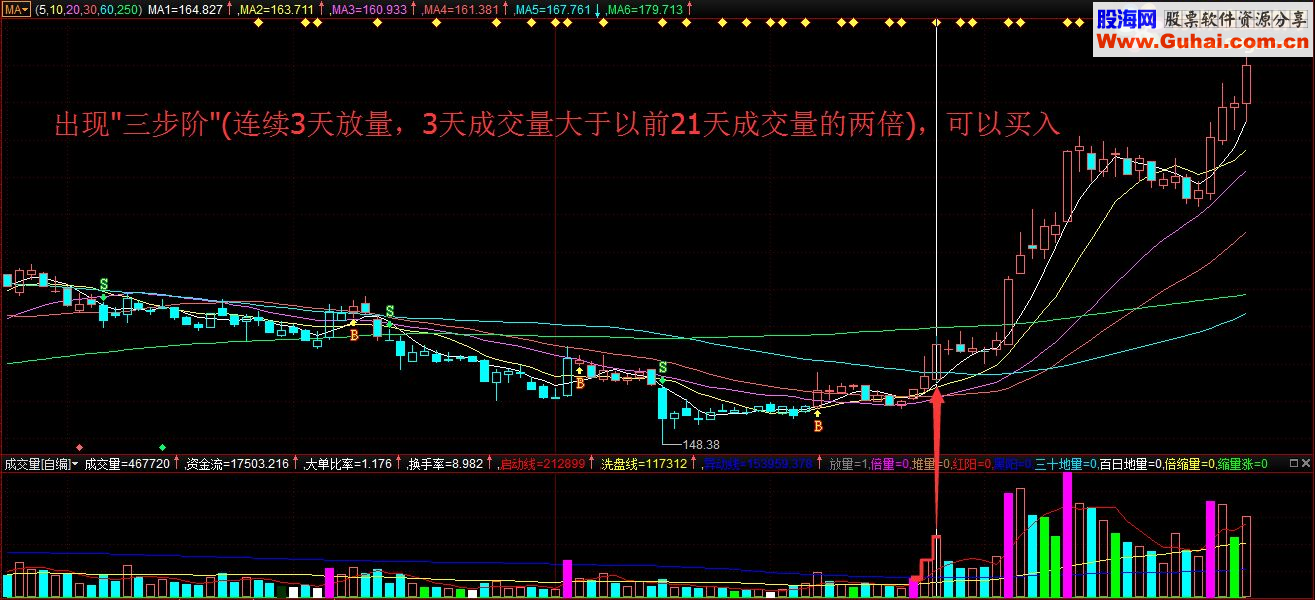The width and height of the screenshot is (1315, 600).
Task: Click the red 红阳=0 indicator flag
Action: point(970,464)
